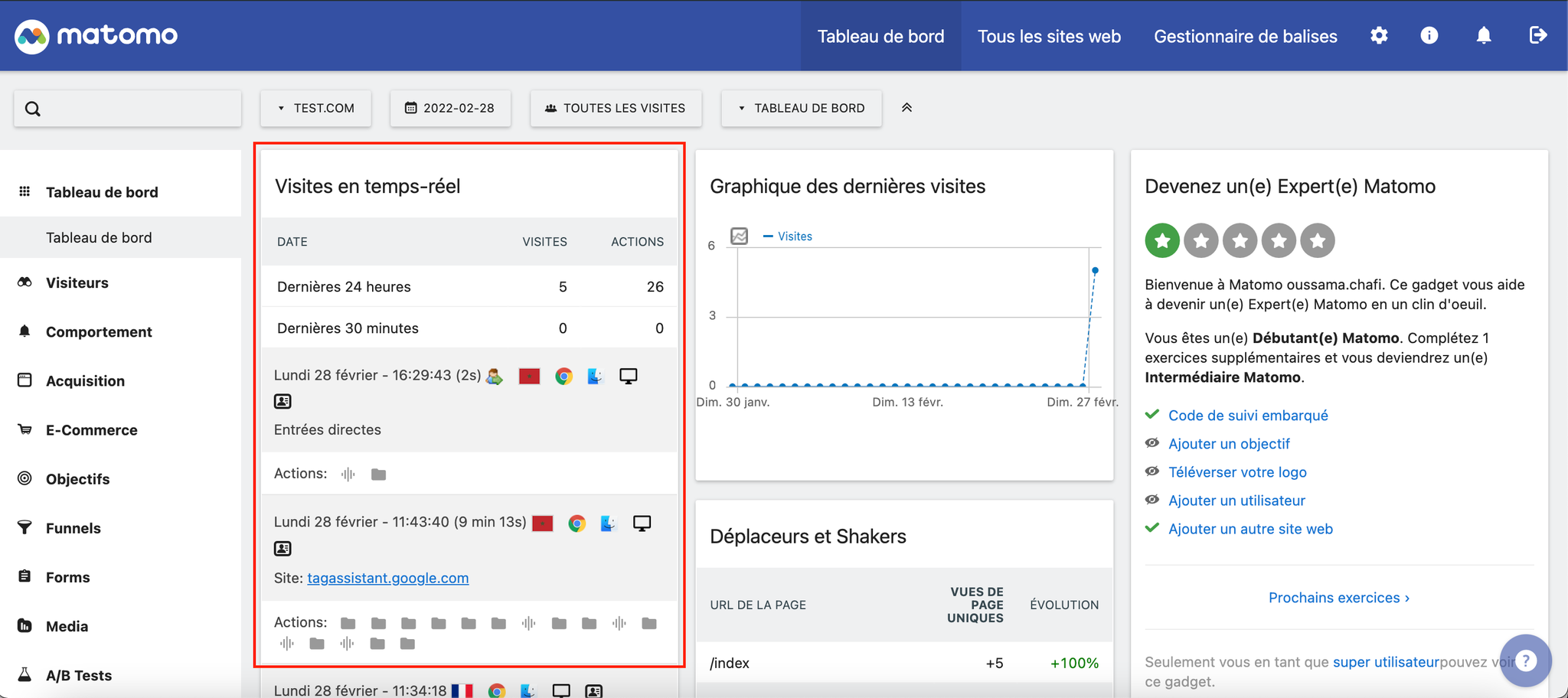Click Ajouter un objectif link

1229,443
